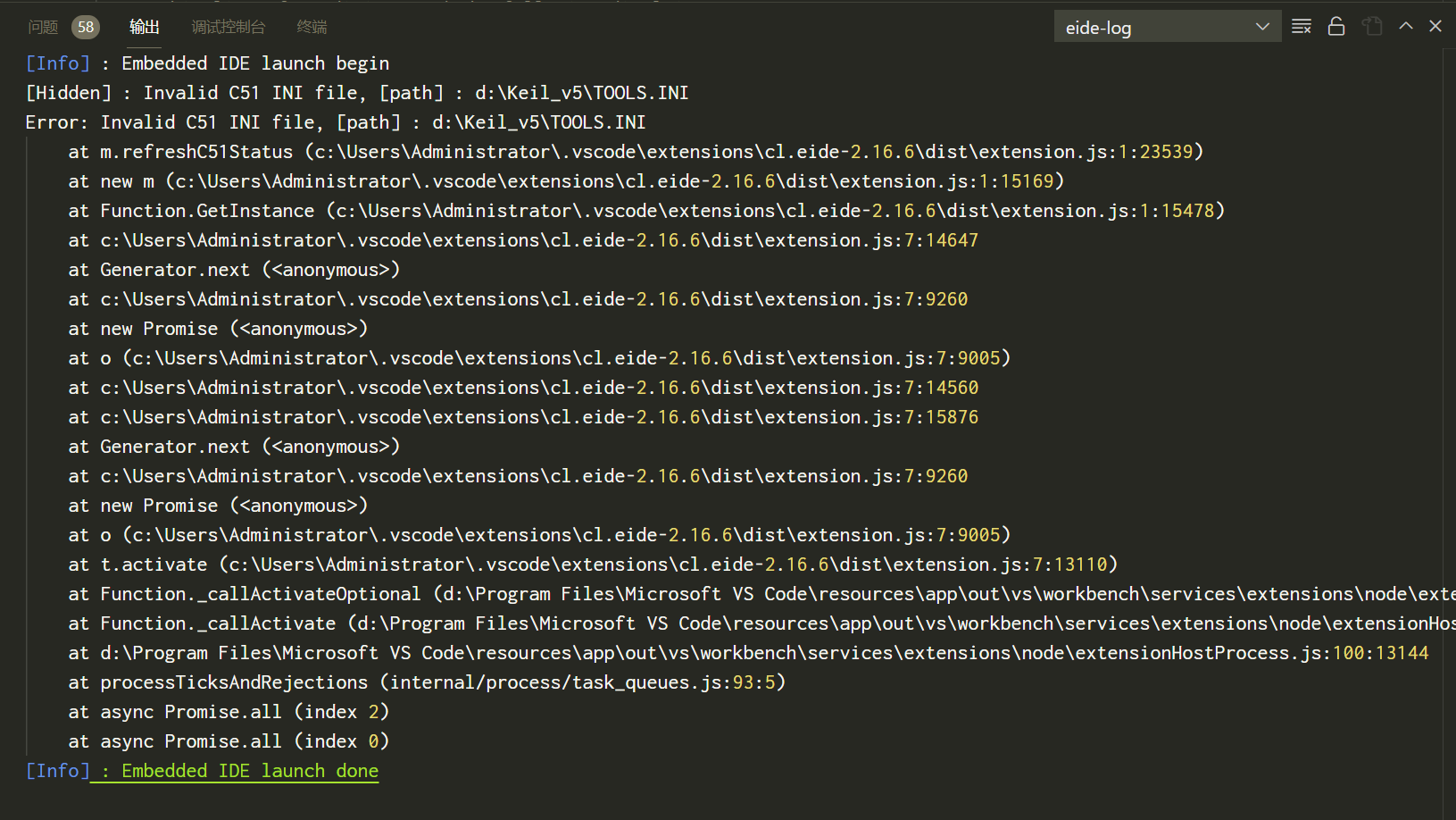Close the Output panel
Screen dimensions: 1456x820
pos(1435,26)
